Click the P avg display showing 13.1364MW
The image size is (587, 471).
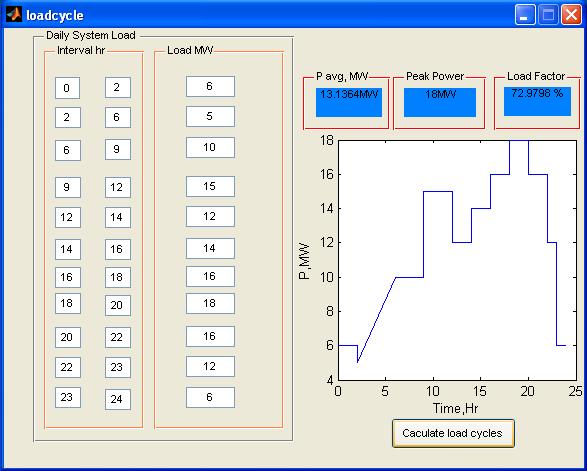(349, 102)
